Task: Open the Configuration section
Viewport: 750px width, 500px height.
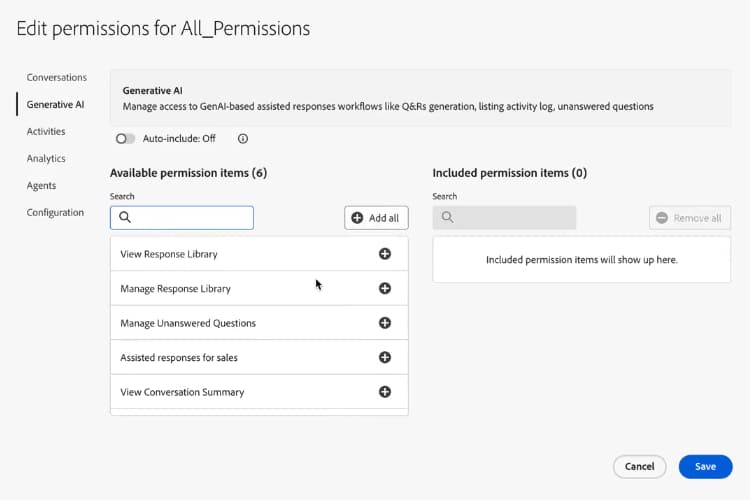Action: coord(55,212)
